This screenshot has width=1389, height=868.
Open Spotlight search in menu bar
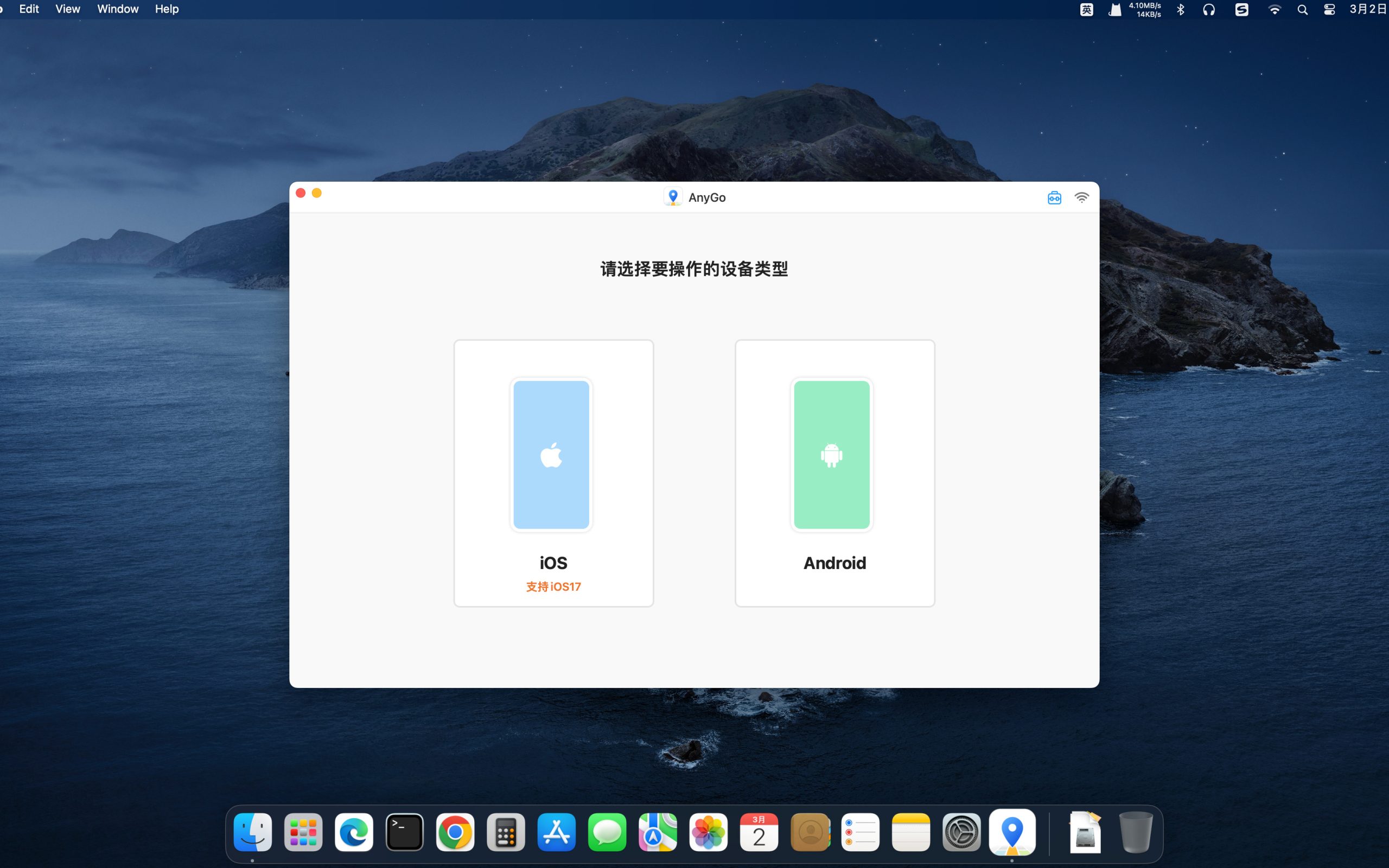click(x=1302, y=9)
